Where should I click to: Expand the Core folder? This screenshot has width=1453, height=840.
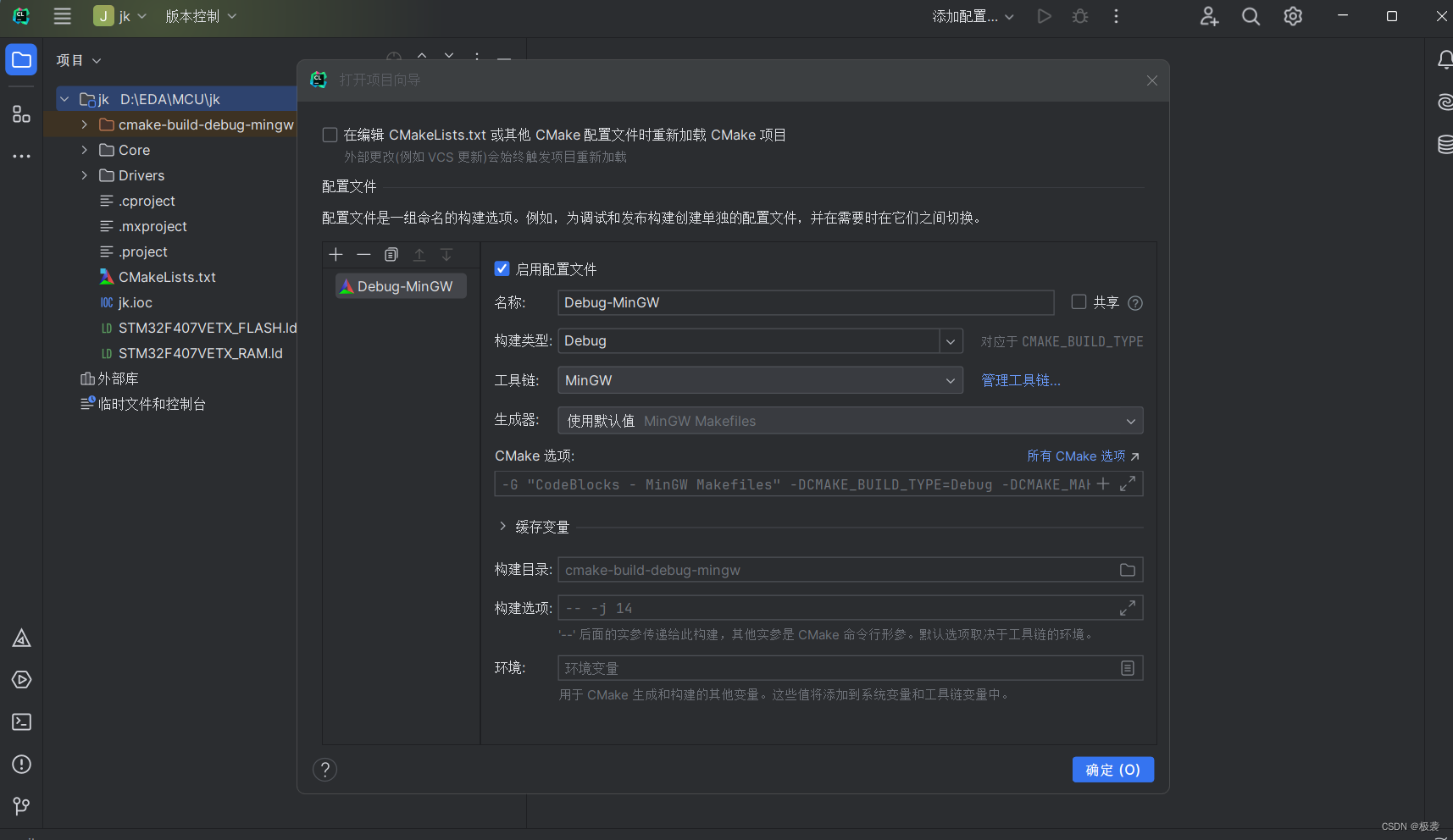84,150
